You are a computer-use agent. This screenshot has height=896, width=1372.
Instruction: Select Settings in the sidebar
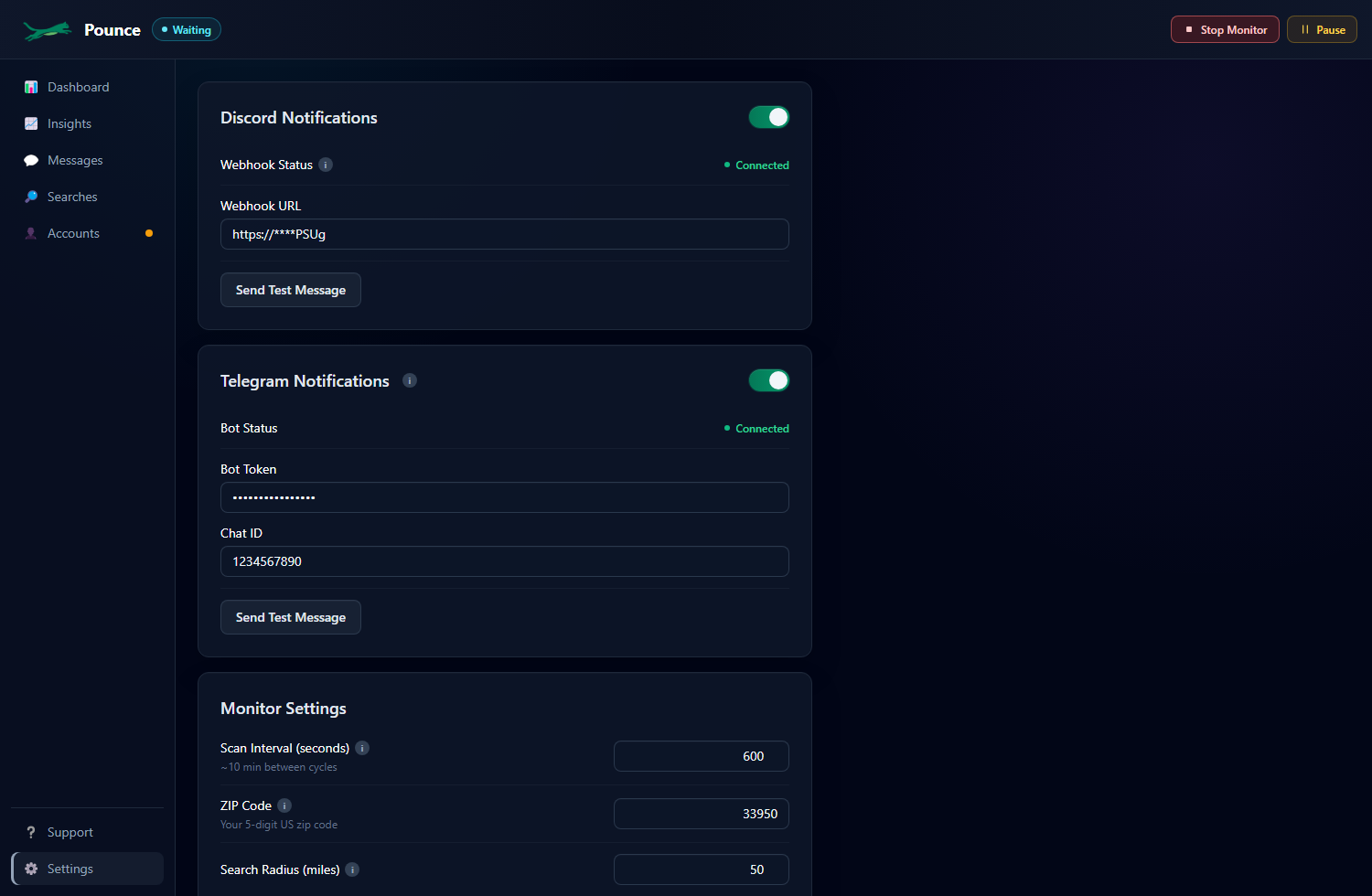click(x=87, y=869)
